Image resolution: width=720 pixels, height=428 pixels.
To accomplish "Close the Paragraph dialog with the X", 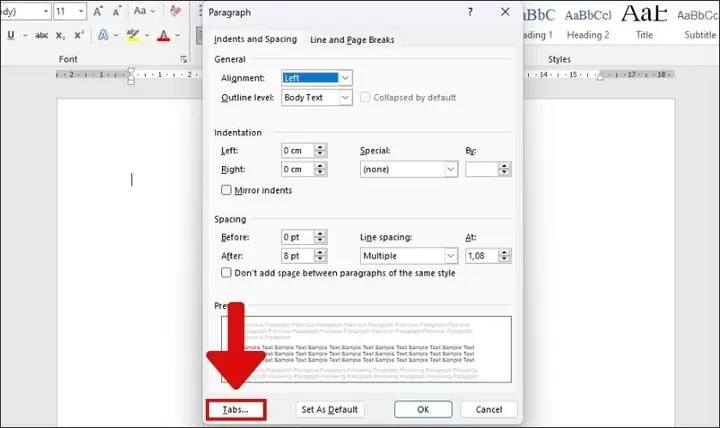I will pos(505,12).
